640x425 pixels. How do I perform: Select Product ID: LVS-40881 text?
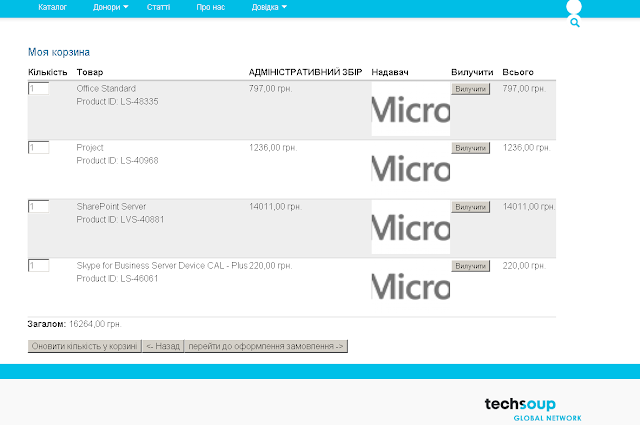(120, 220)
